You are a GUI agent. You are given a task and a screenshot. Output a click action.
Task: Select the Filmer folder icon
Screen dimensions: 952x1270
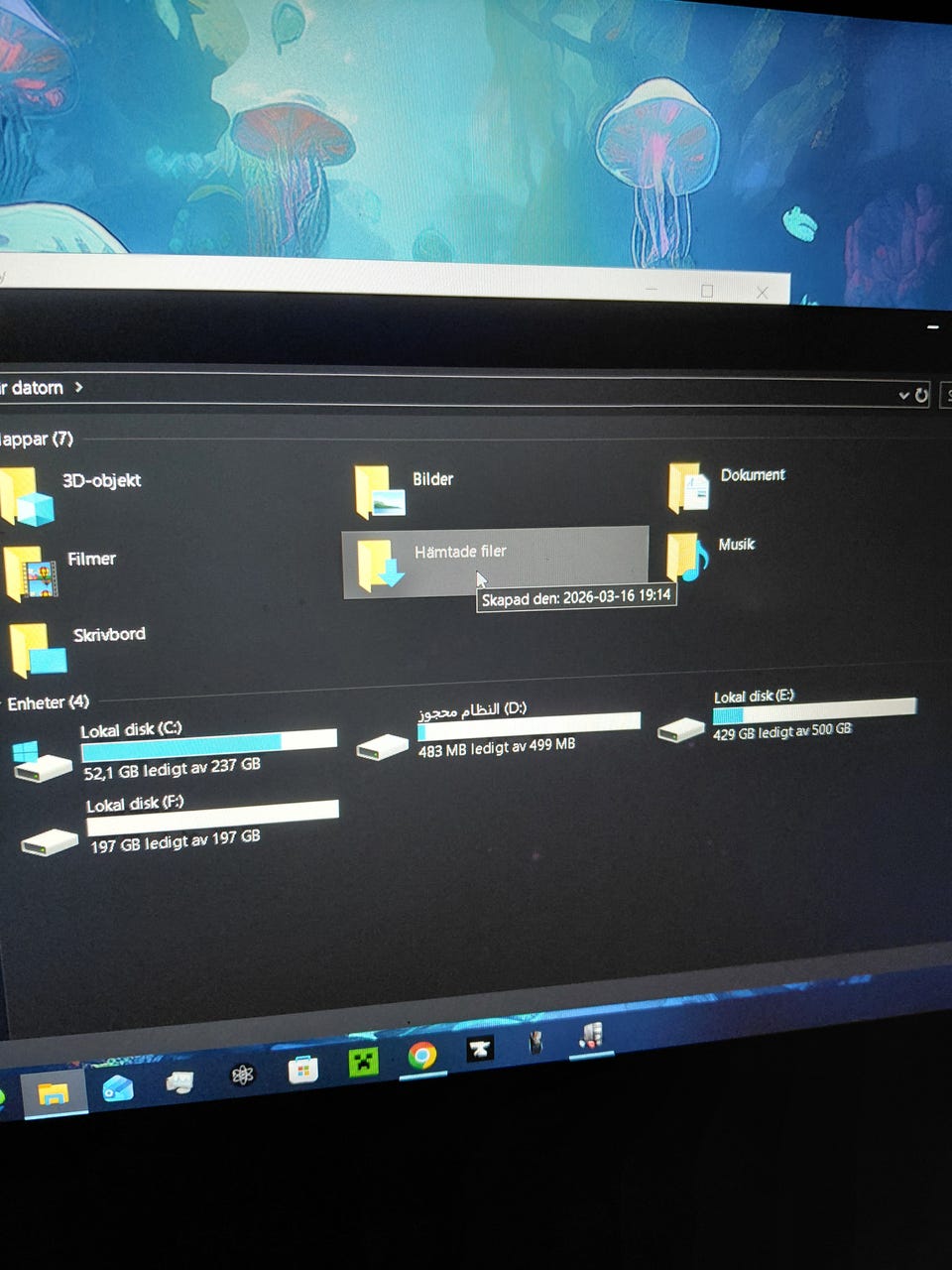tap(31, 572)
